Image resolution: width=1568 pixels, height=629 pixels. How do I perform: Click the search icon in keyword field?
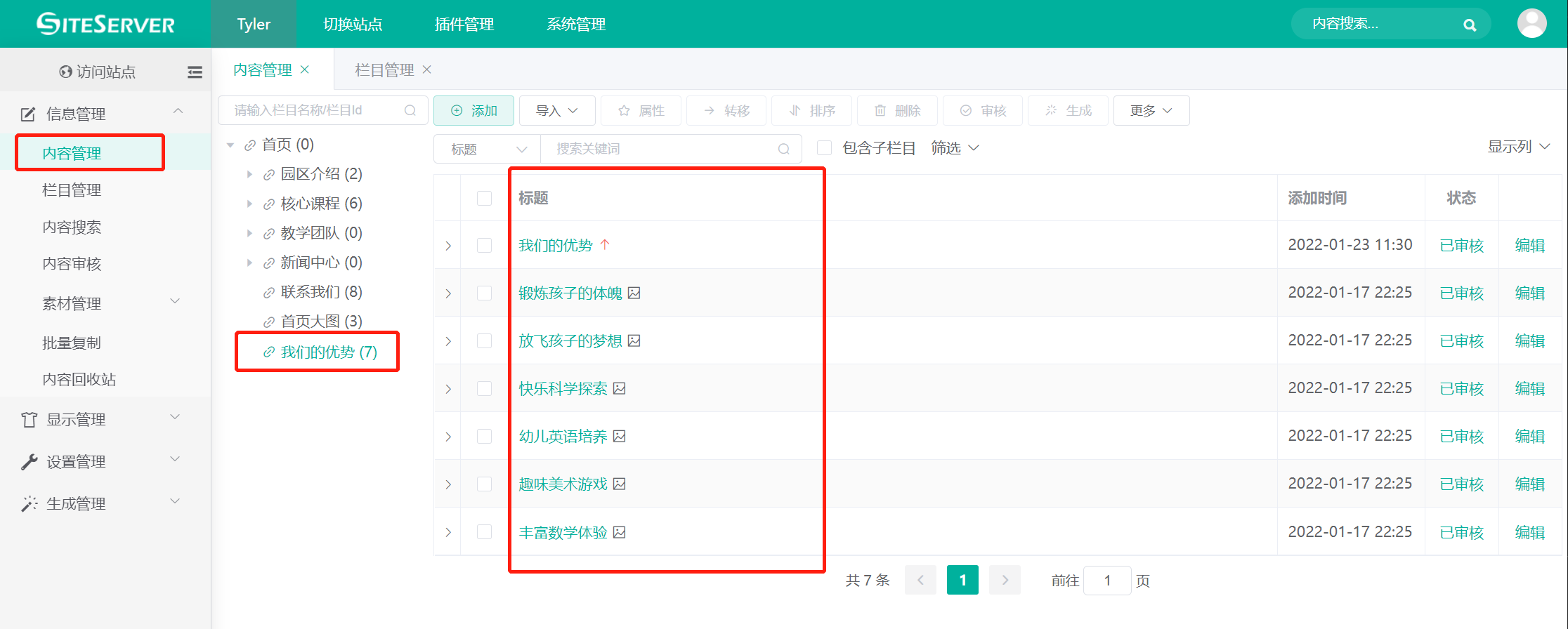pyautogui.click(x=784, y=149)
